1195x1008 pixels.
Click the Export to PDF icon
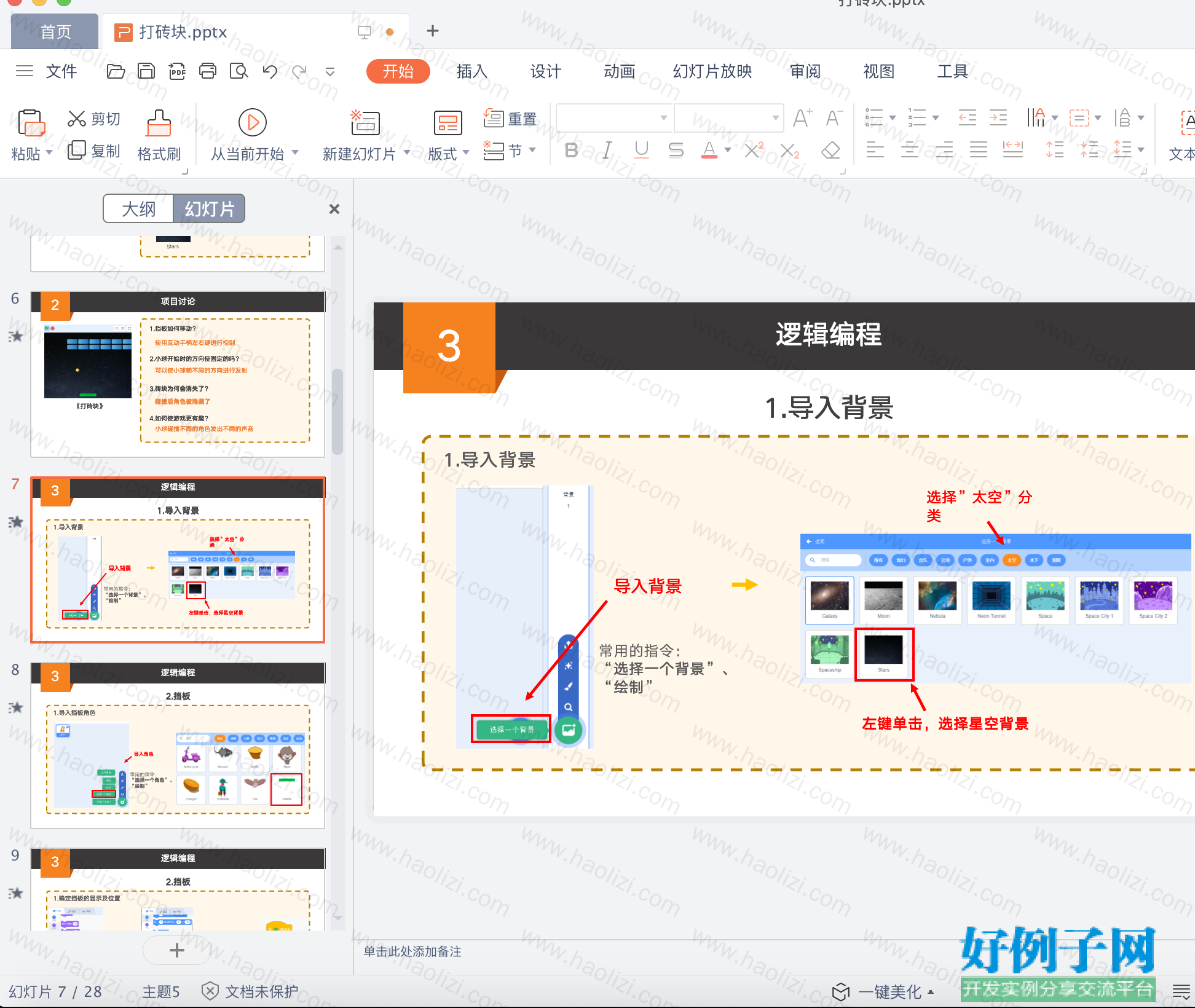(x=177, y=71)
